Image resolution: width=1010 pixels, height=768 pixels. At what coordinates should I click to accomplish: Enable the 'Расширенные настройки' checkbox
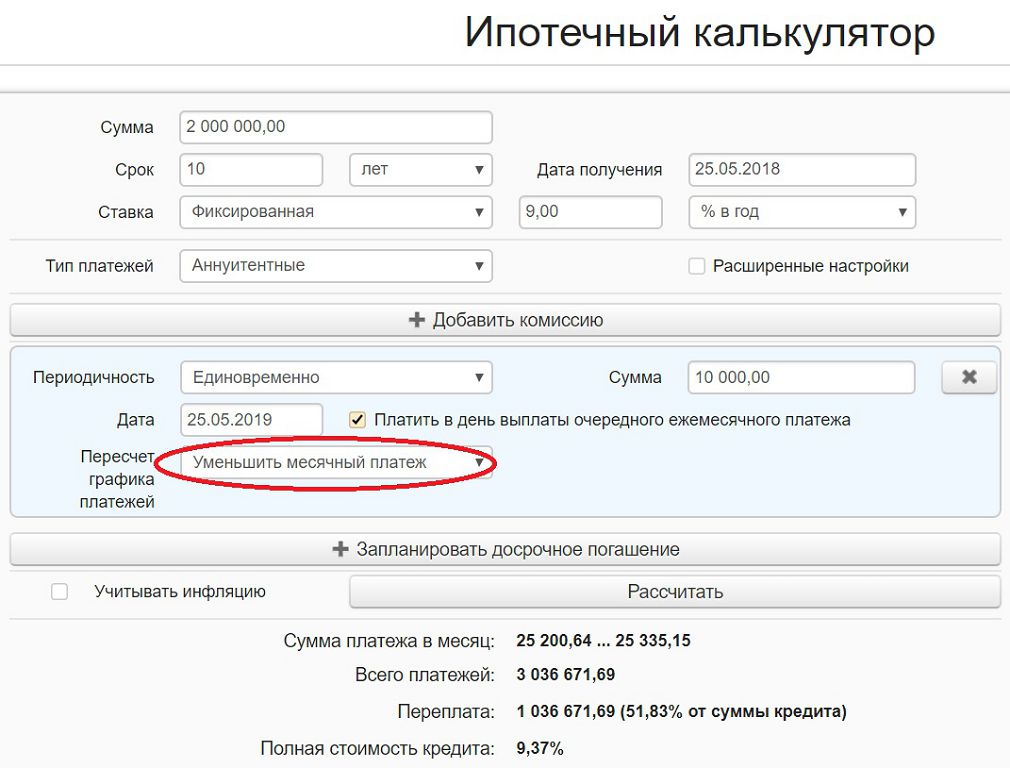tap(696, 266)
